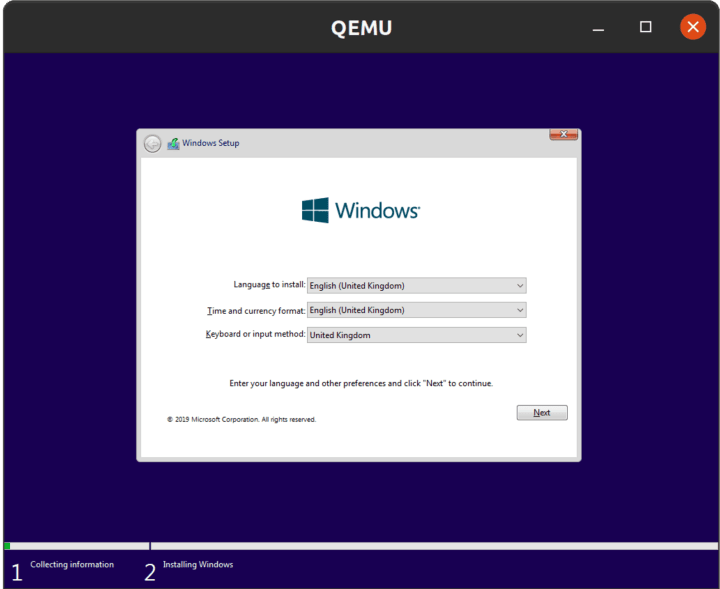Screen dimensions: 720x589
Task: Click the 'Language to install:' label
Action: (269, 285)
